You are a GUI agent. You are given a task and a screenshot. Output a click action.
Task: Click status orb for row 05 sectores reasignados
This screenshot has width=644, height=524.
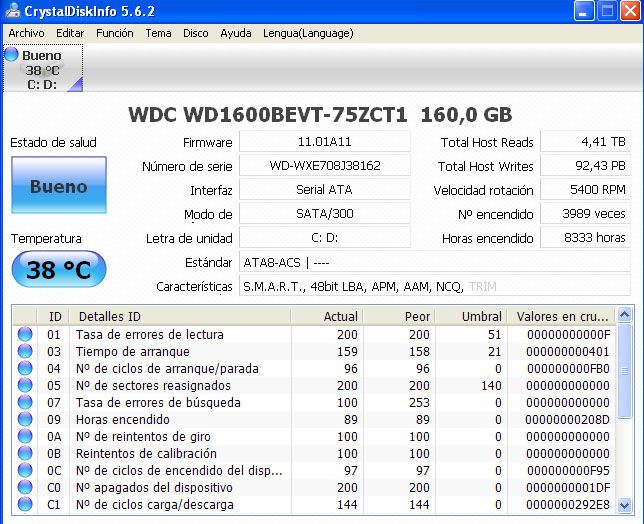[x=25, y=385]
